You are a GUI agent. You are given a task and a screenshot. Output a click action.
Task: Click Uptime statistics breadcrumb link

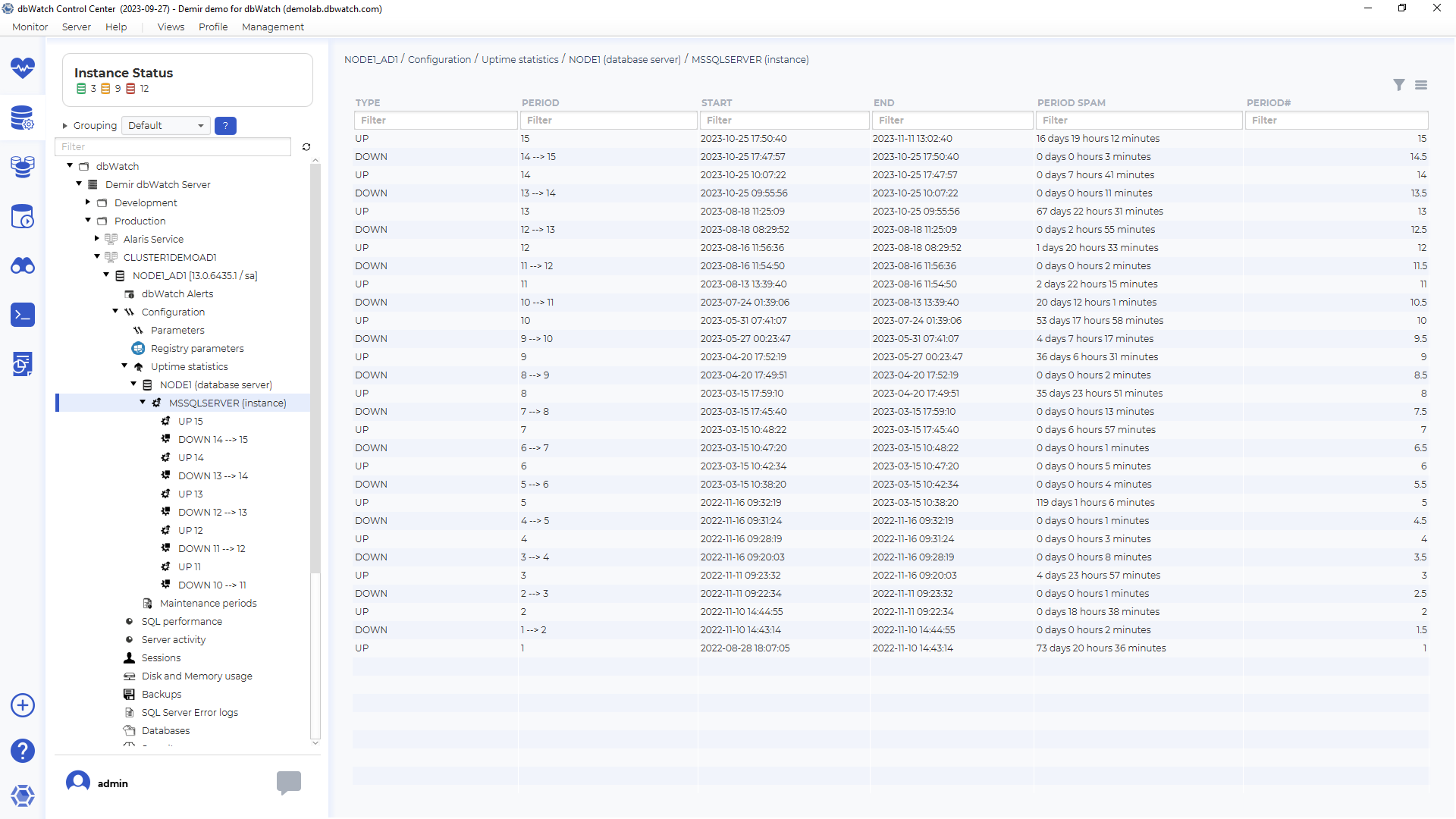pos(519,59)
